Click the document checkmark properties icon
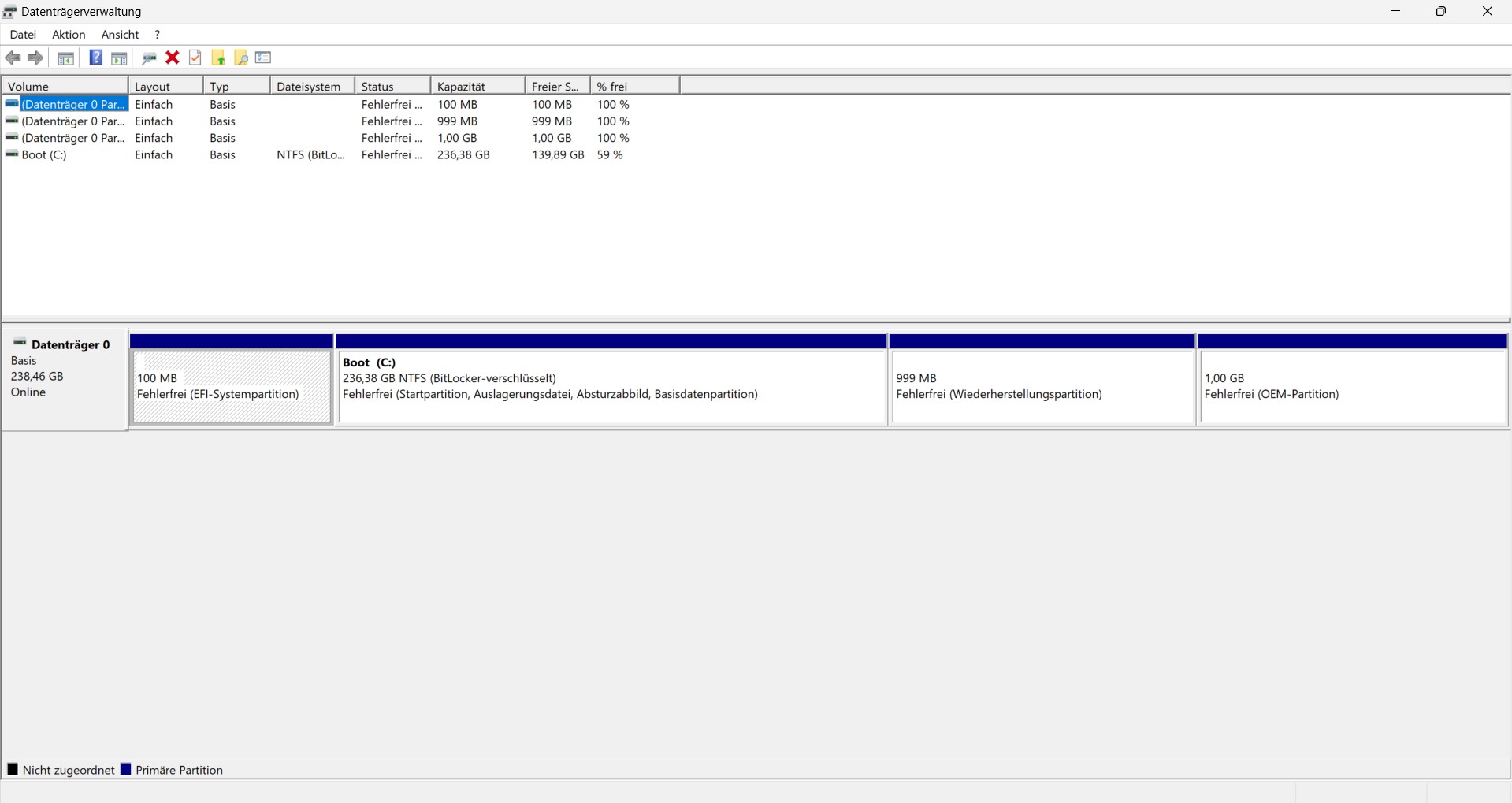 click(195, 58)
